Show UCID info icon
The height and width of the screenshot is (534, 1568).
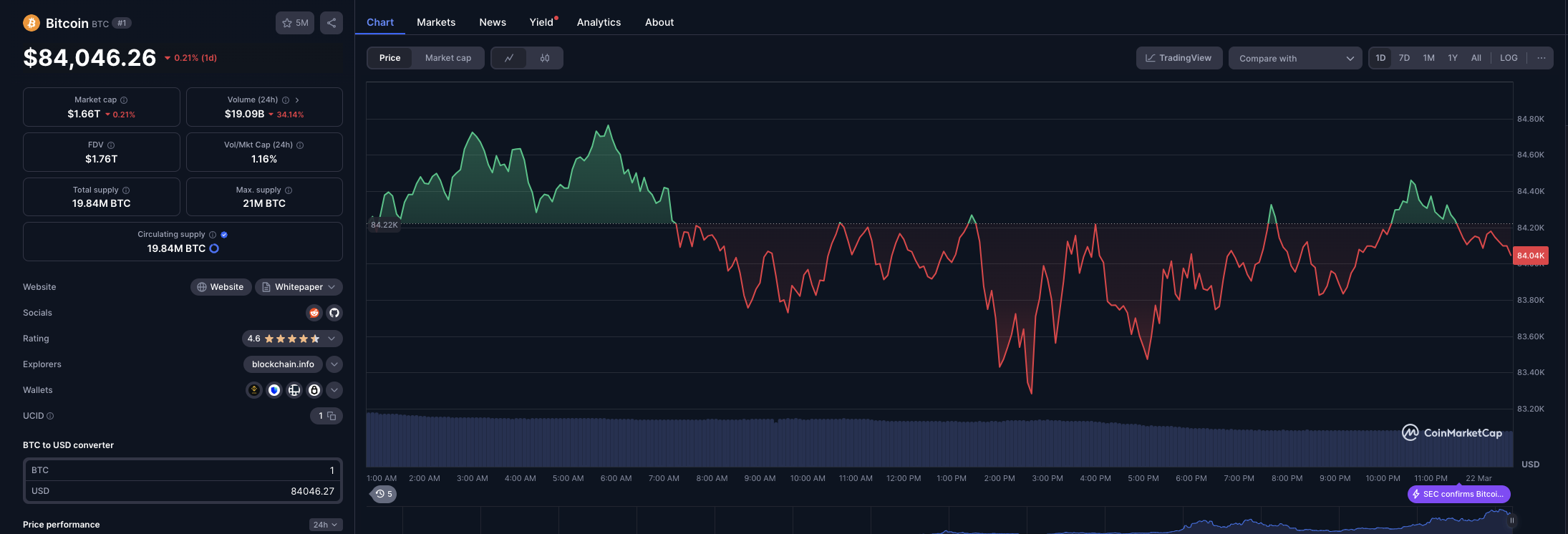click(50, 416)
